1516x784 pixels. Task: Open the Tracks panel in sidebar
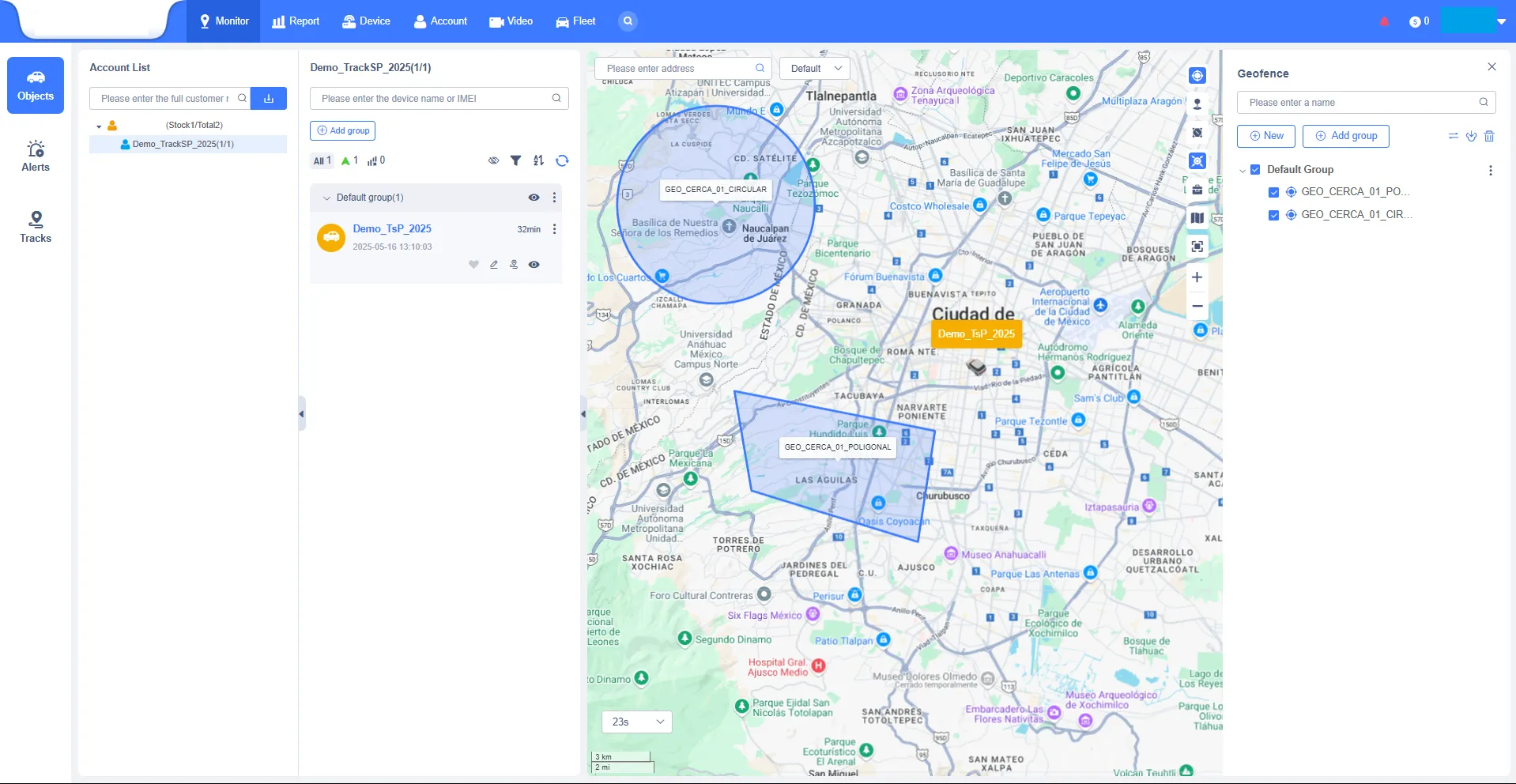pos(36,227)
